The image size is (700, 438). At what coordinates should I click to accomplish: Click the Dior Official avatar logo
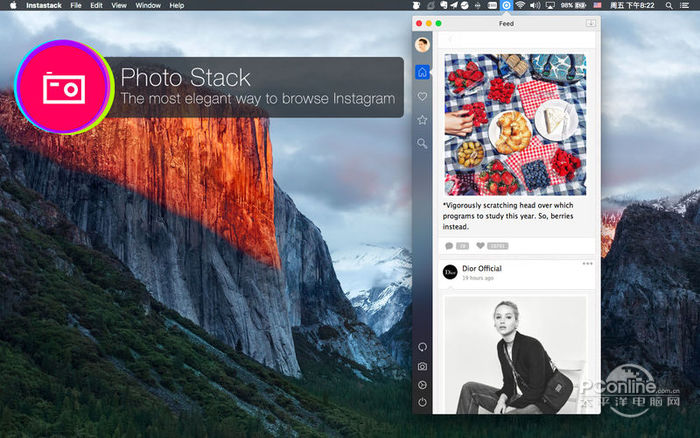[x=450, y=272]
